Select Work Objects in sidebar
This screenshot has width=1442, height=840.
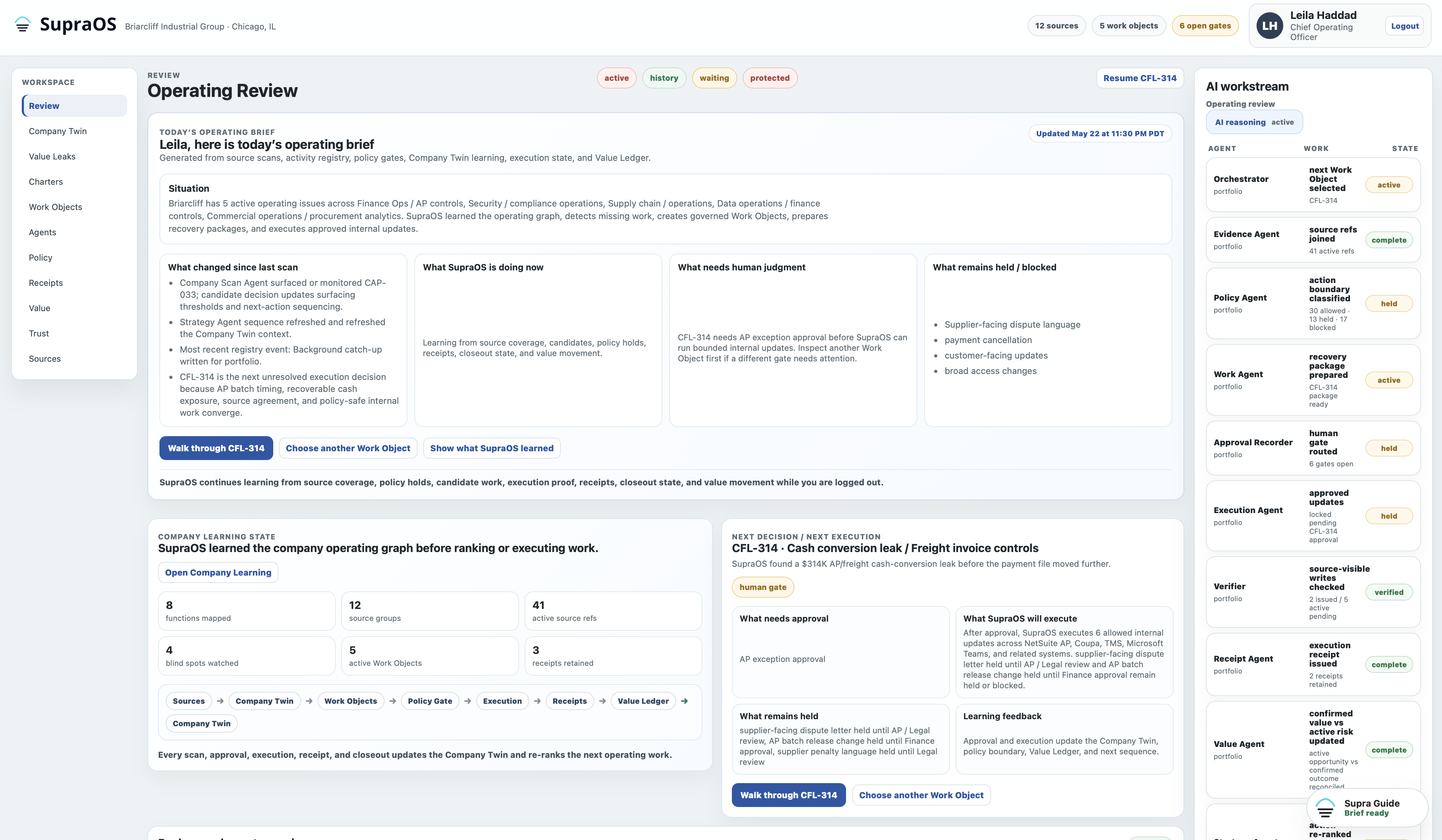click(74, 206)
